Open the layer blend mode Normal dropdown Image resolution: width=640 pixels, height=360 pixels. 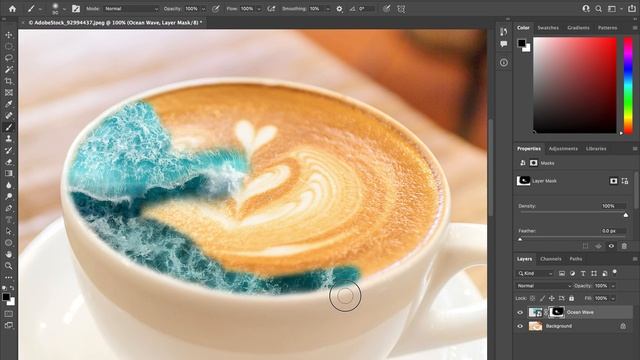pyautogui.click(x=544, y=286)
